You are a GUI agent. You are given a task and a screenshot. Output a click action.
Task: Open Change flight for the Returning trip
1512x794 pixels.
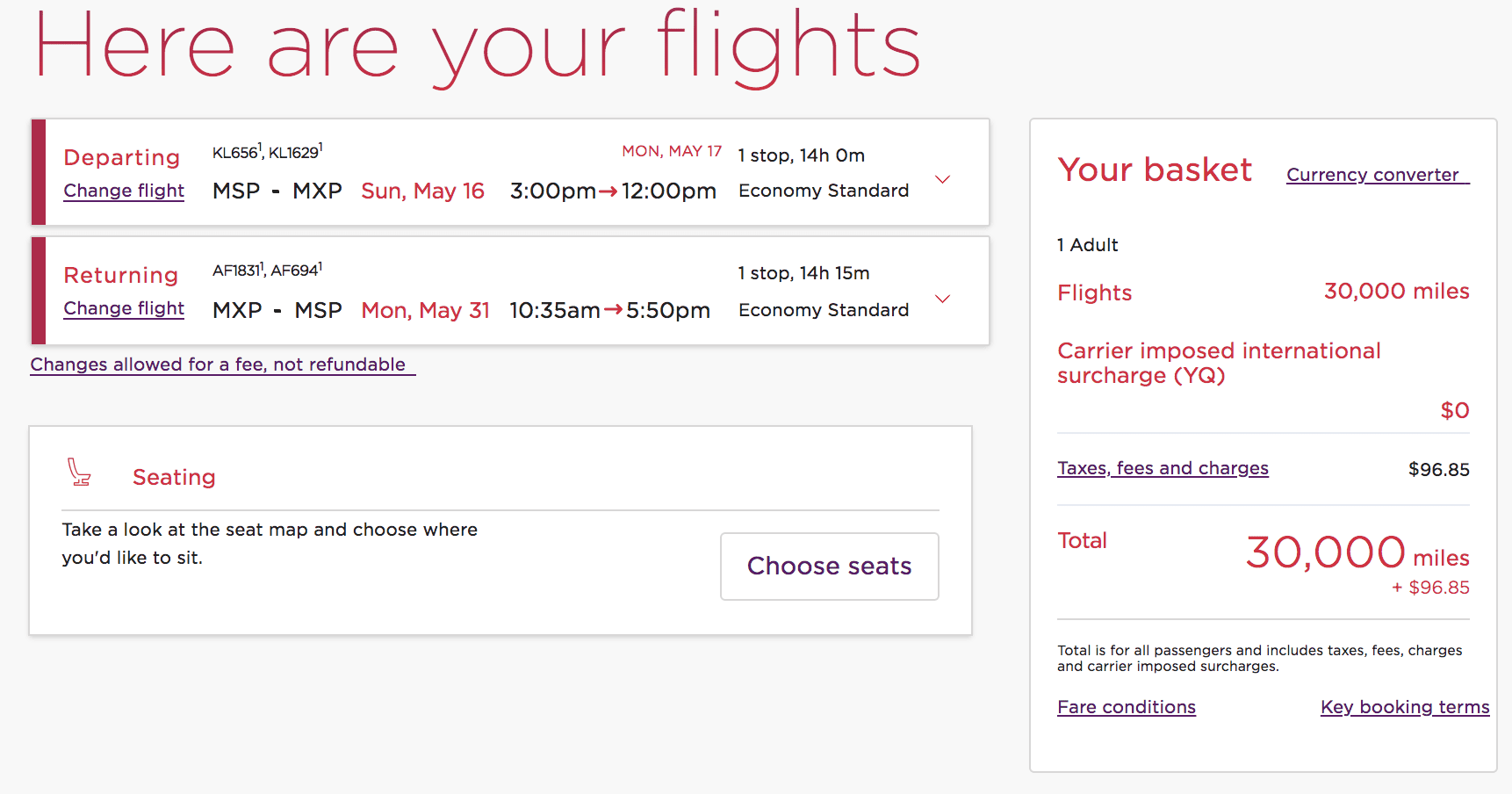point(124,308)
